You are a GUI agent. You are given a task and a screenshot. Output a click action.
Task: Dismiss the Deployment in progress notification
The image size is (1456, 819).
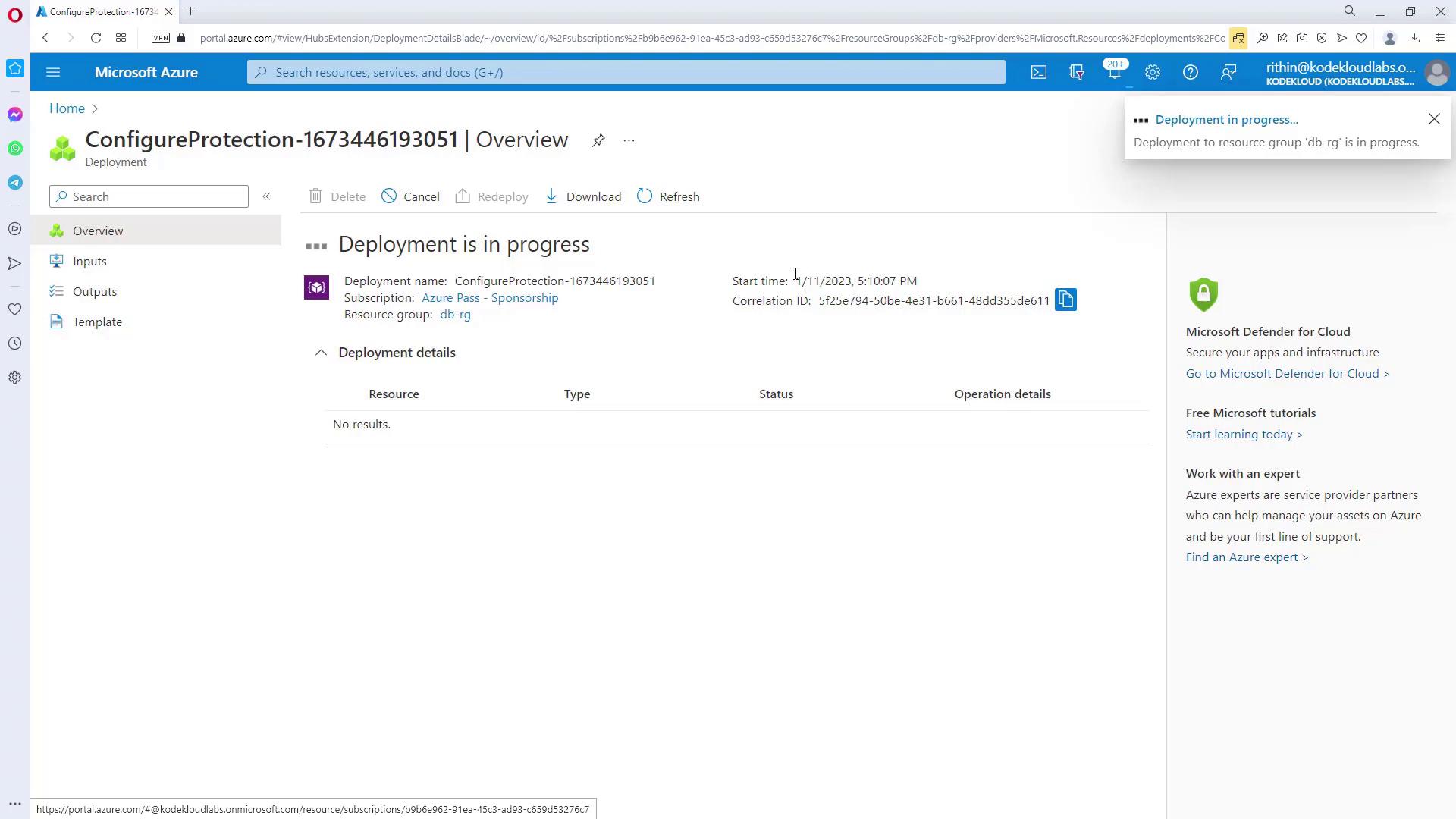tap(1433, 119)
